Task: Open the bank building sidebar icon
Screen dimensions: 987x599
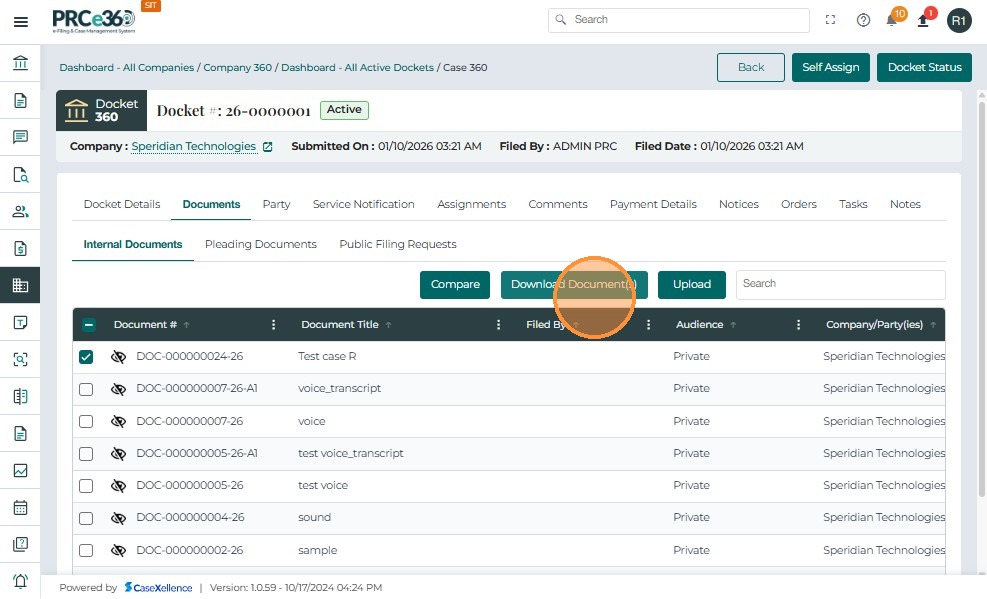Action: point(20,64)
